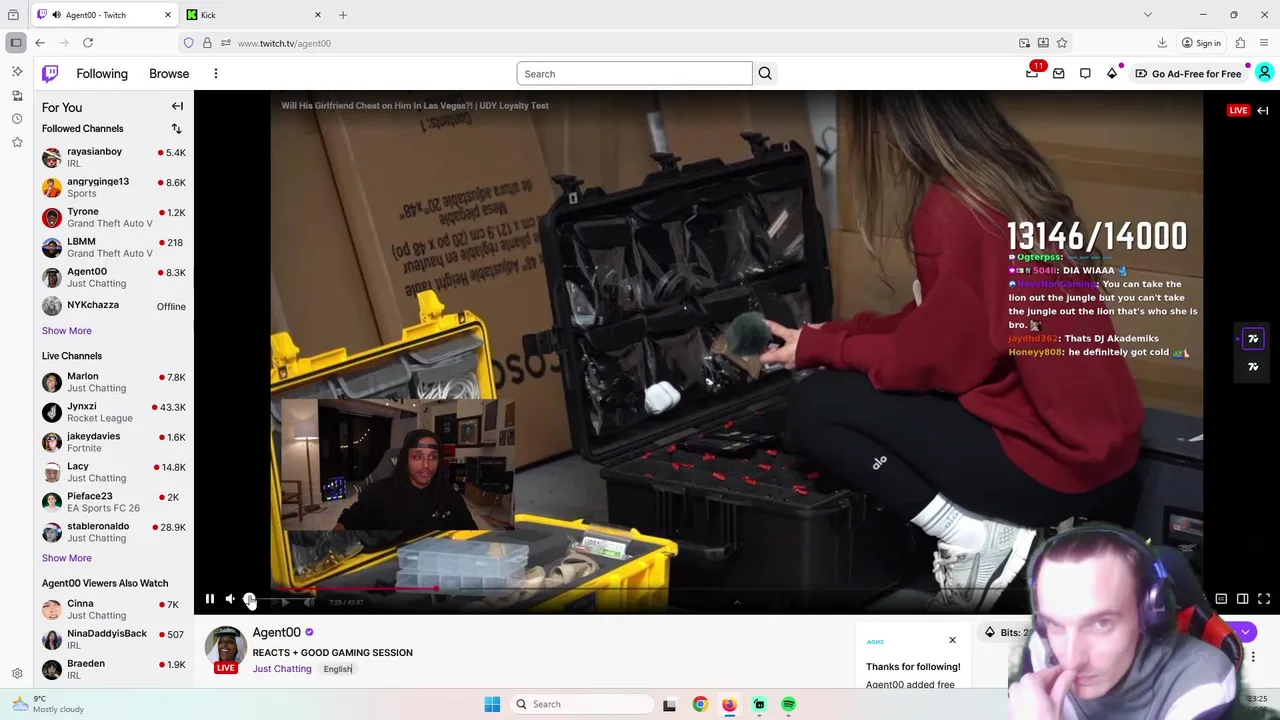Click Go Ad-Free for Free button
Image resolution: width=1280 pixels, height=720 pixels.
coord(1188,73)
